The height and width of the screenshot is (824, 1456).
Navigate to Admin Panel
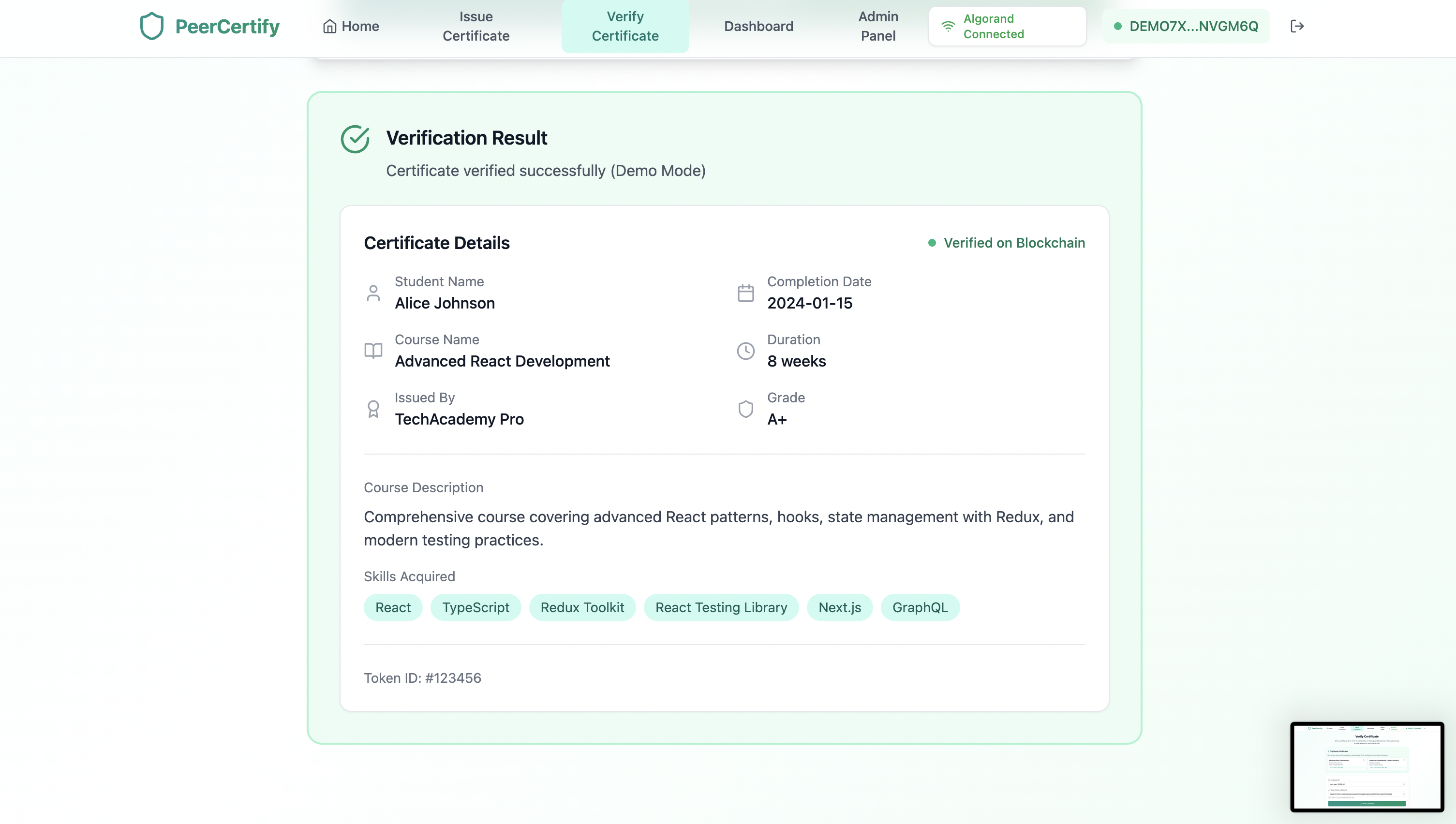878,26
